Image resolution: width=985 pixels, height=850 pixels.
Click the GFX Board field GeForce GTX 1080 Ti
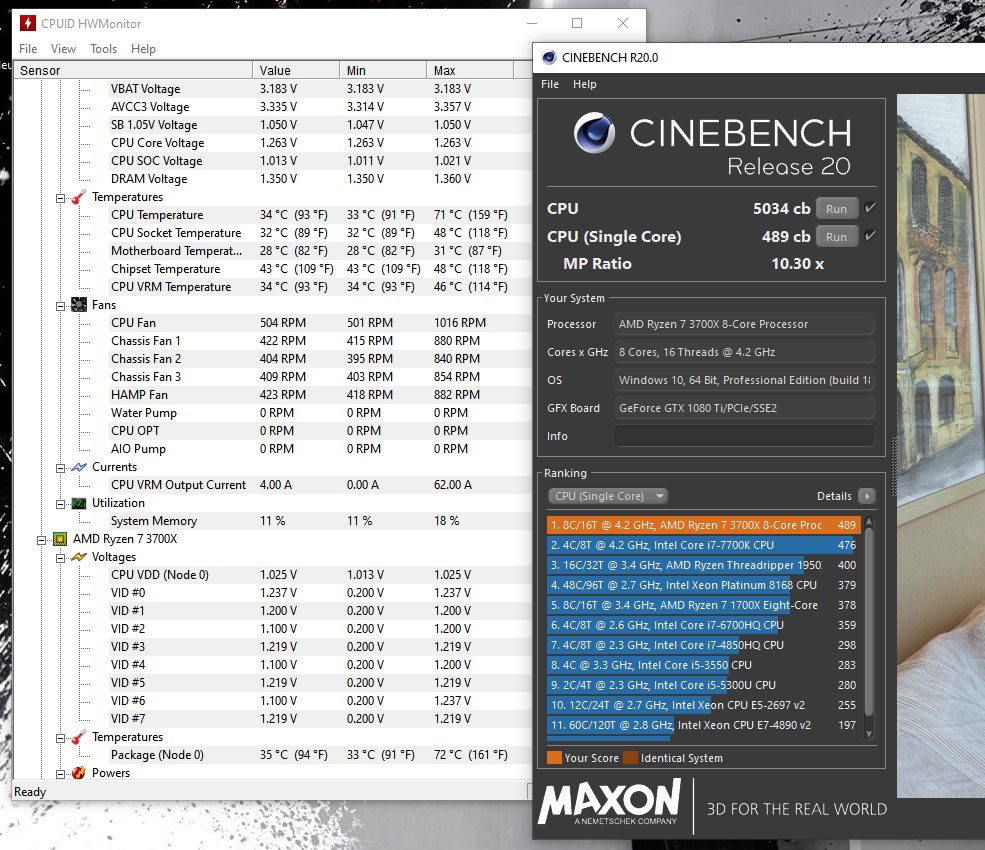[x=744, y=408]
